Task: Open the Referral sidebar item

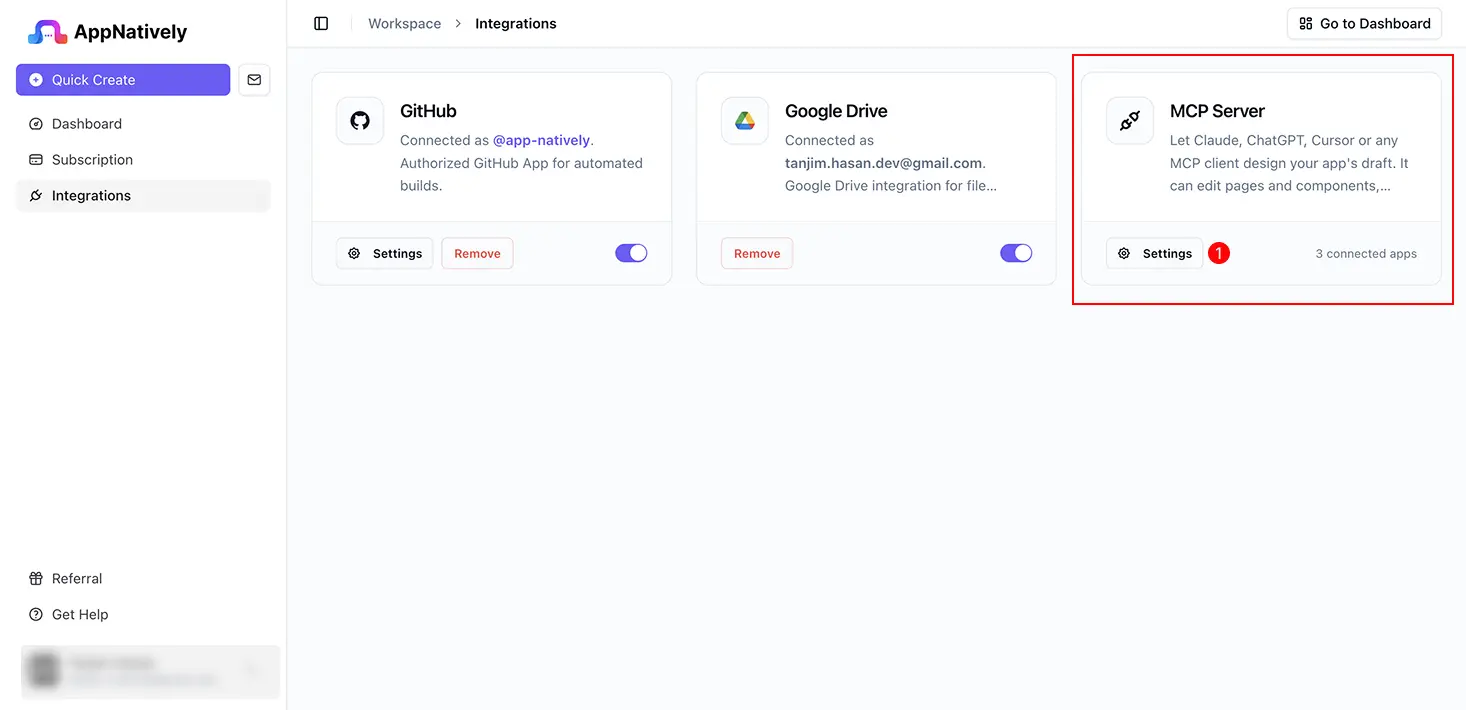Action: 143,579
